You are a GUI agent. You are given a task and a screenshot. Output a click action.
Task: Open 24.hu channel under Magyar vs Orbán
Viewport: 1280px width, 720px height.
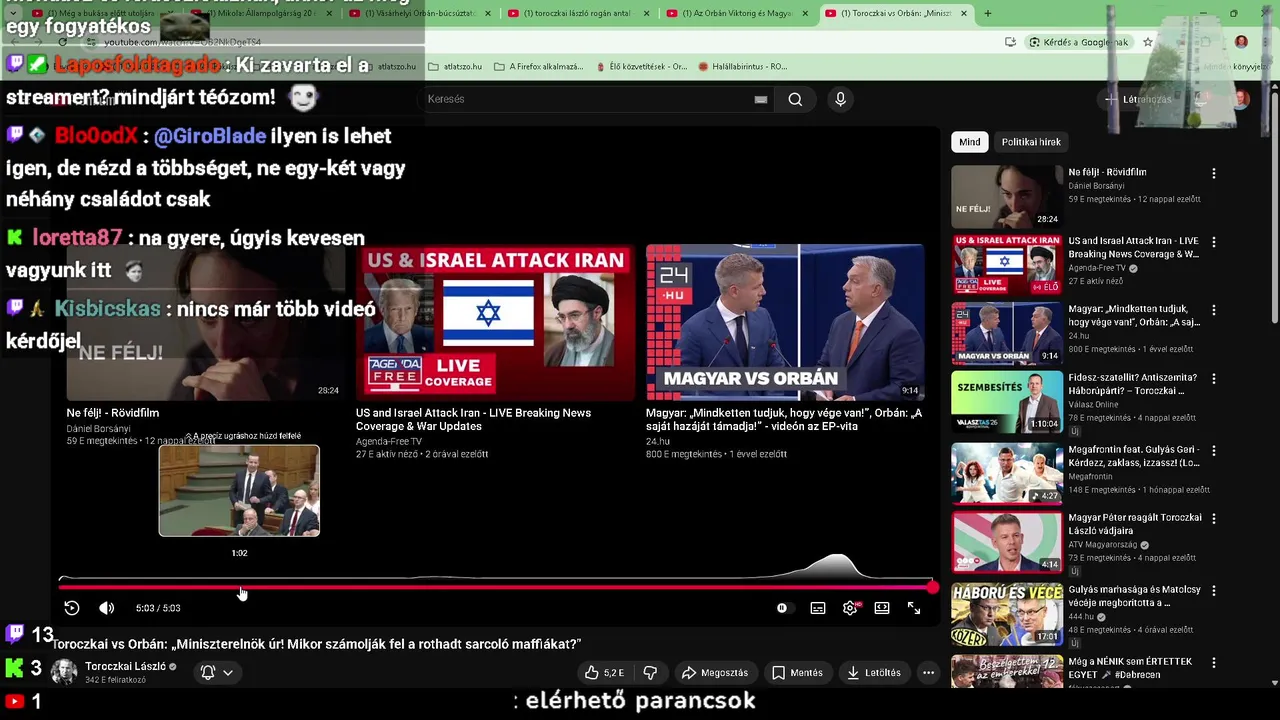point(657,441)
